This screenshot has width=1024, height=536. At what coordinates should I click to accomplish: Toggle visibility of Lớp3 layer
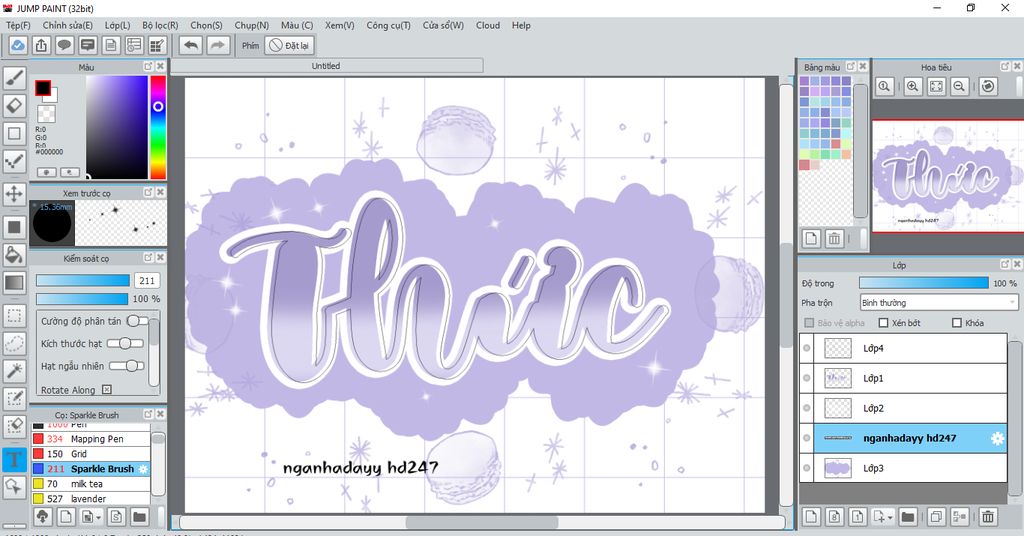tap(807, 468)
